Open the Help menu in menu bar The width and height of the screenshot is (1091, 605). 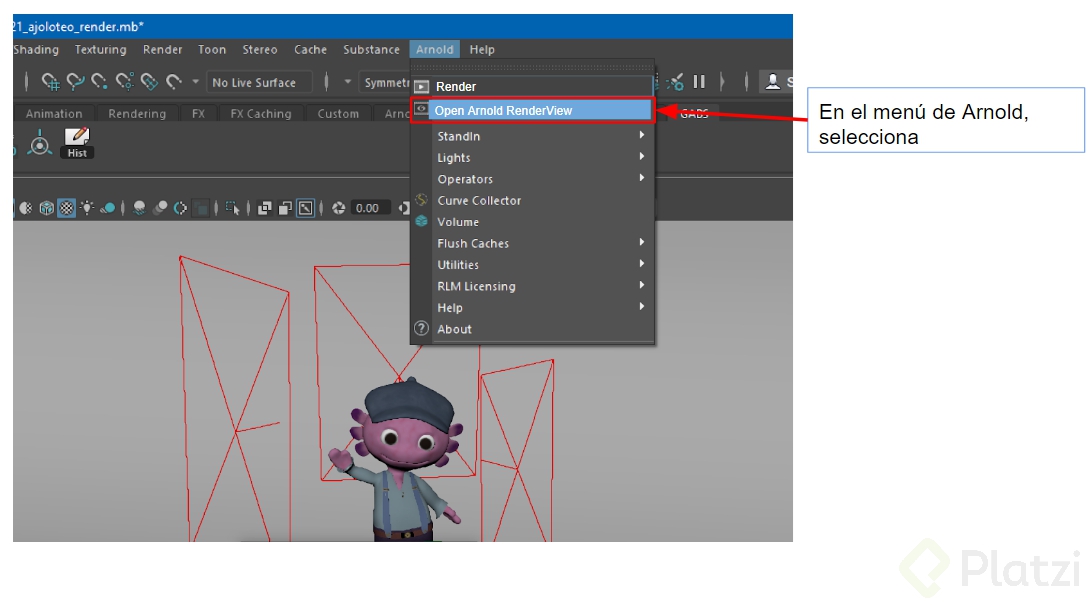tap(482, 49)
